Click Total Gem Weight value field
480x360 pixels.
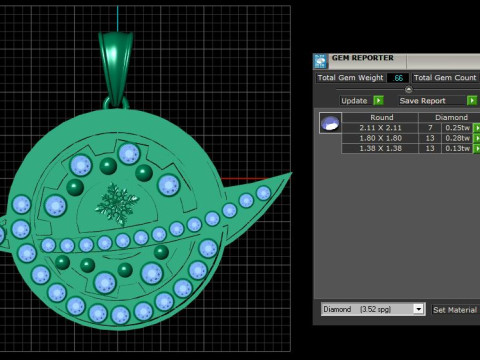[x=398, y=78]
